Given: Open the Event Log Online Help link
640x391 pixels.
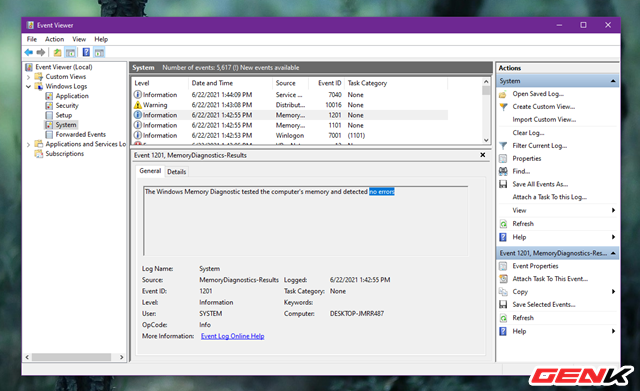Looking at the screenshot, I should pos(232,336).
